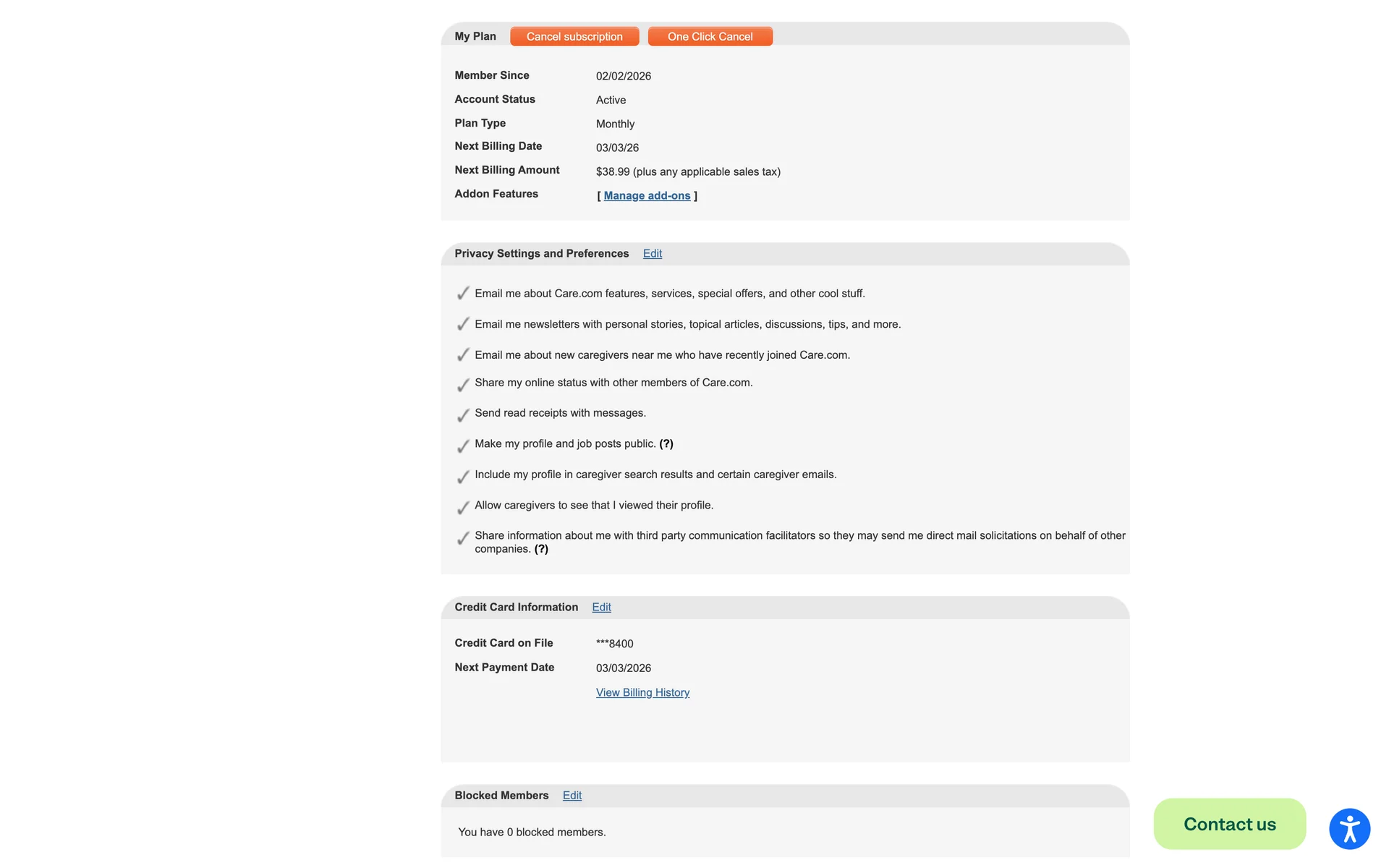Edit Credit Card Information
The image size is (1389, 868).
tap(601, 607)
